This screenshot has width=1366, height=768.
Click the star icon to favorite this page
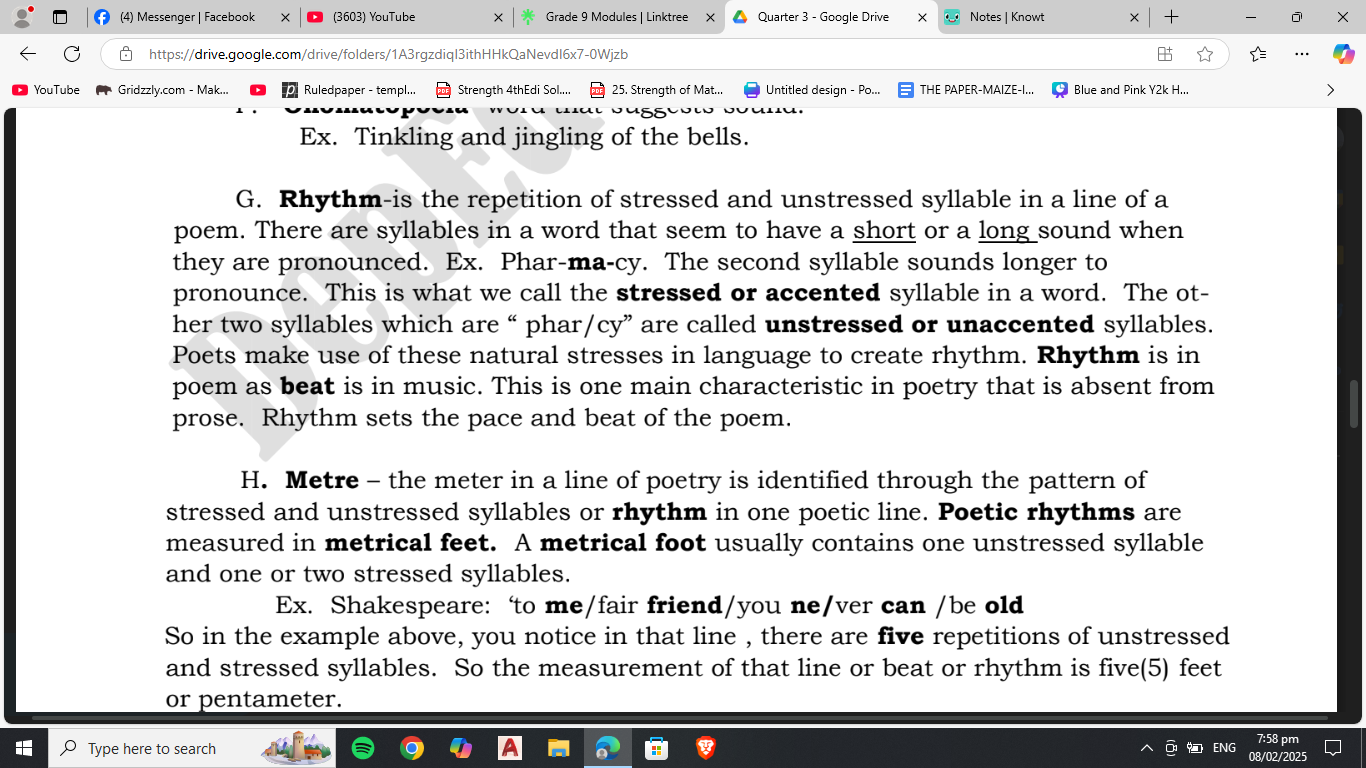point(1205,54)
